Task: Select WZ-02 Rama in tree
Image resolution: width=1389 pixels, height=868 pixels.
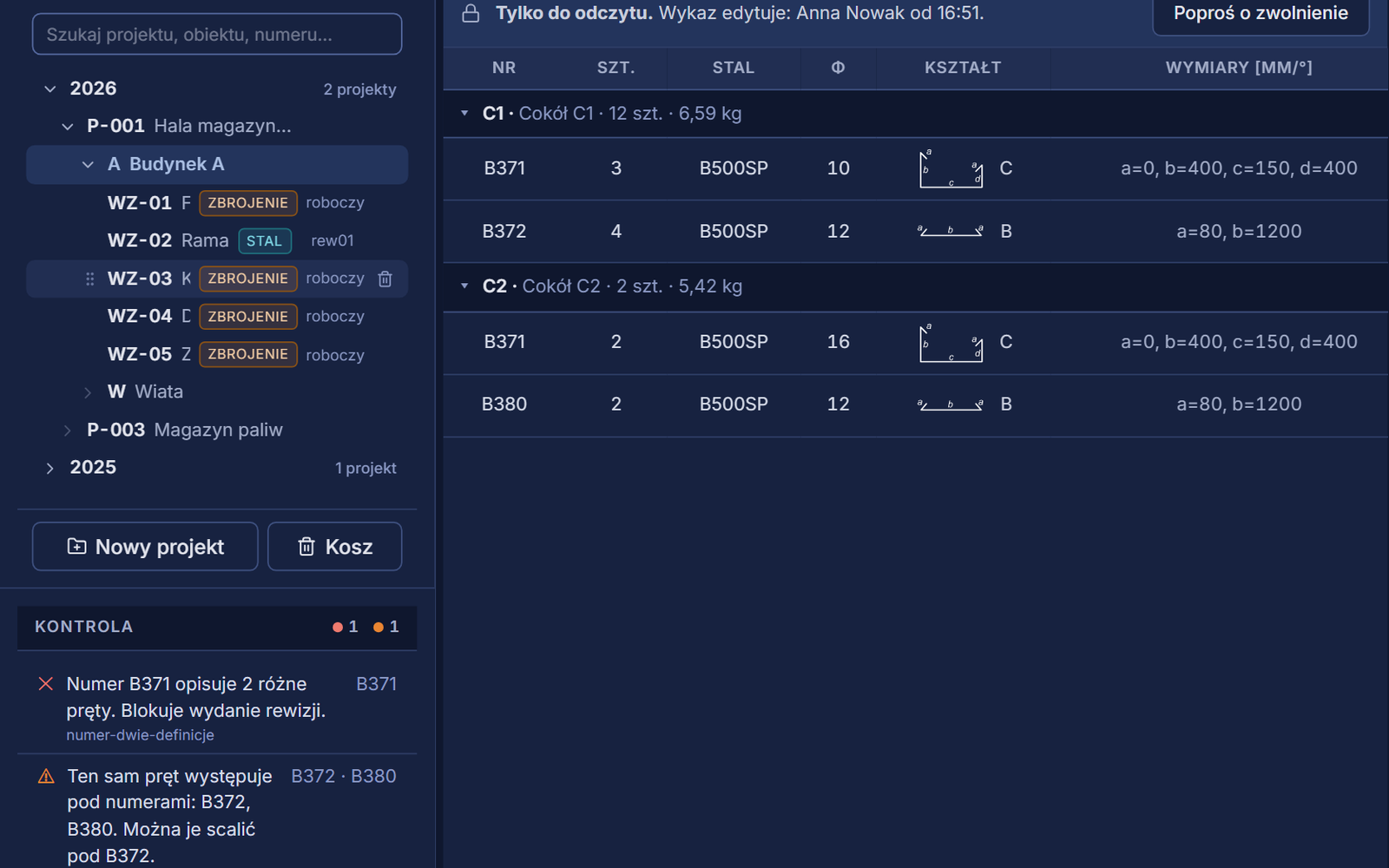Action: tap(217, 240)
